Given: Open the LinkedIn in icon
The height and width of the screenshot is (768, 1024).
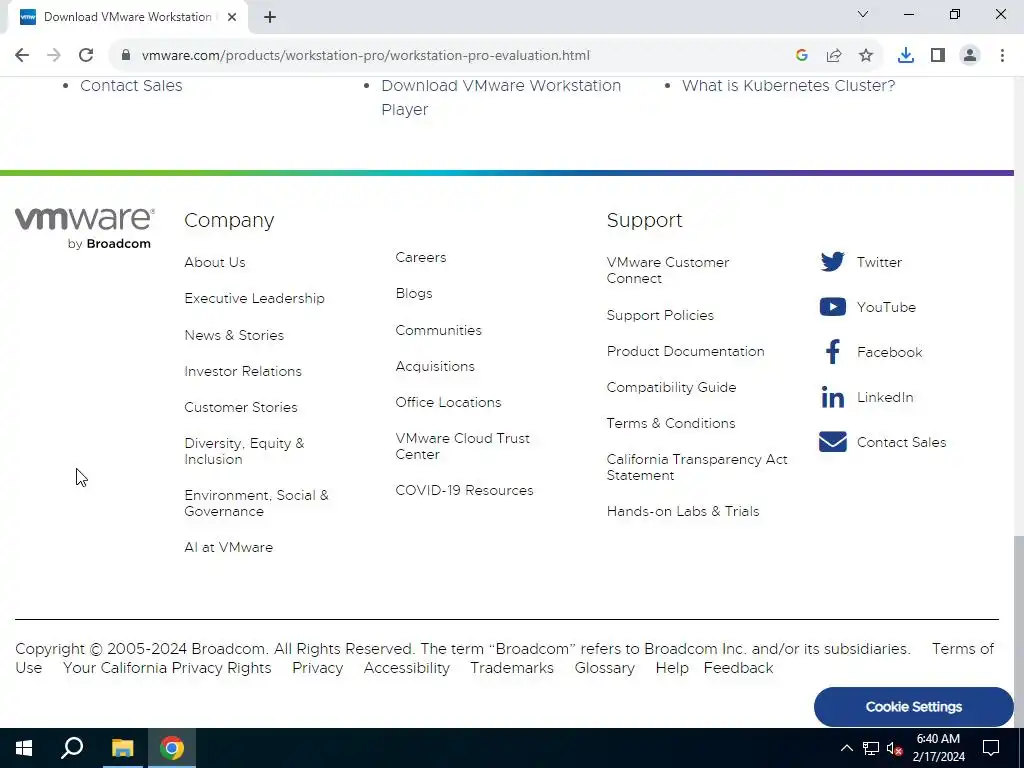Looking at the screenshot, I should (832, 397).
